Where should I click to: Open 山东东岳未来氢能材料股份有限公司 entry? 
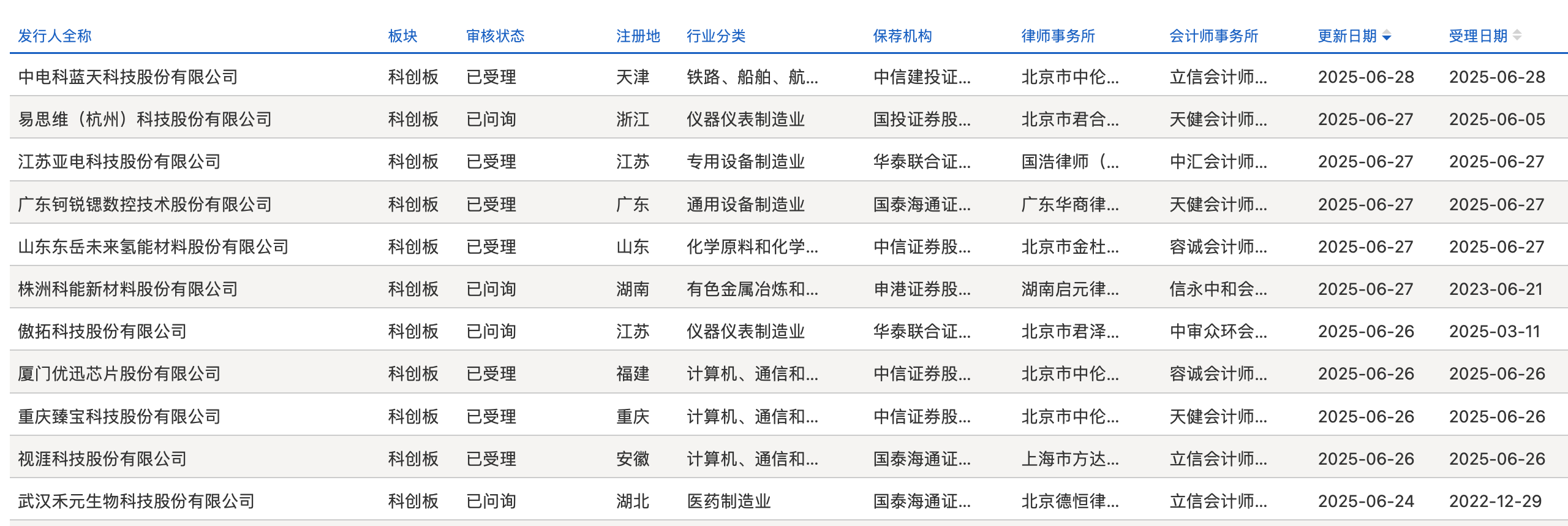(154, 247)
